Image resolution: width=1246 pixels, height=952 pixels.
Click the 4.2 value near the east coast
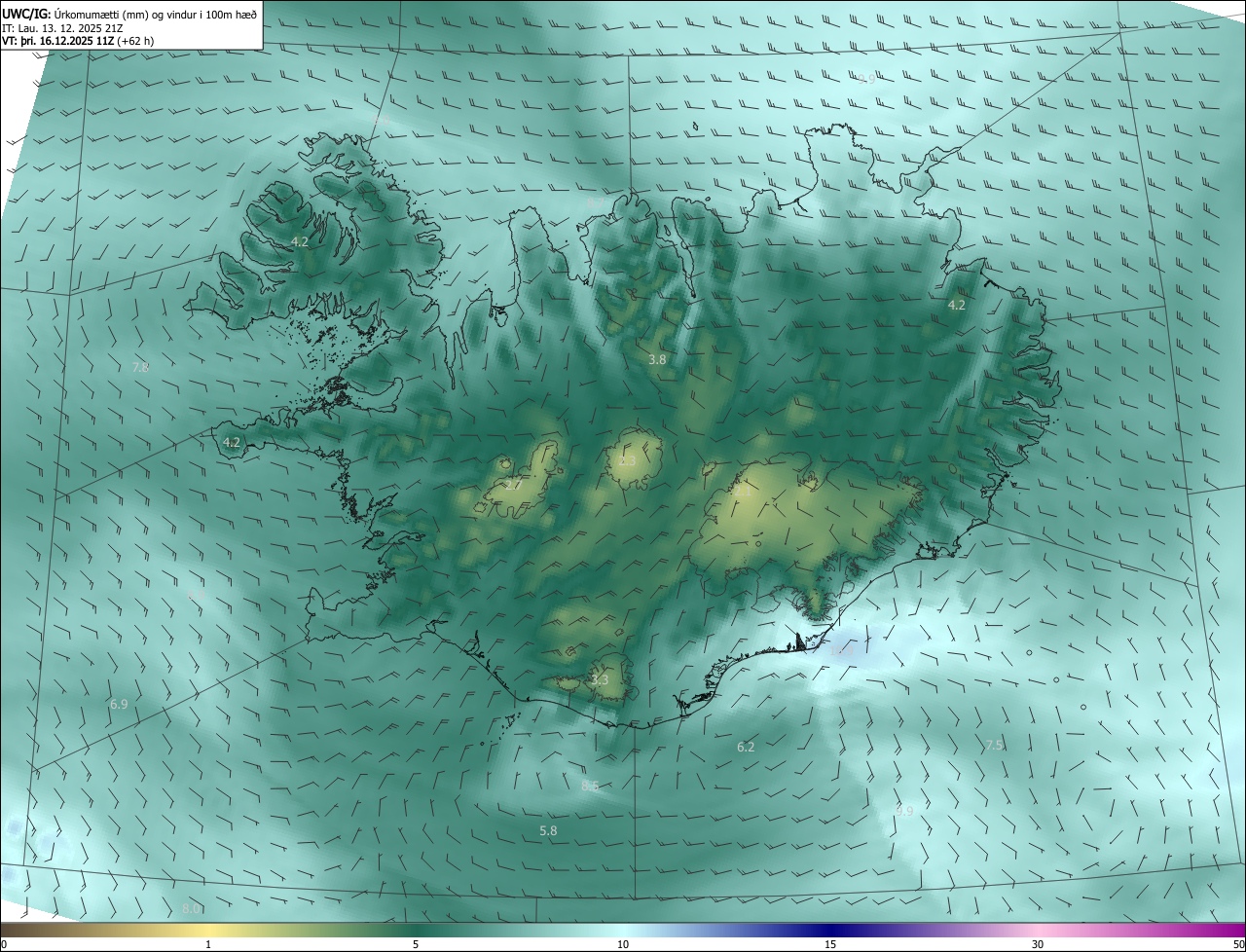coord(957,305)
